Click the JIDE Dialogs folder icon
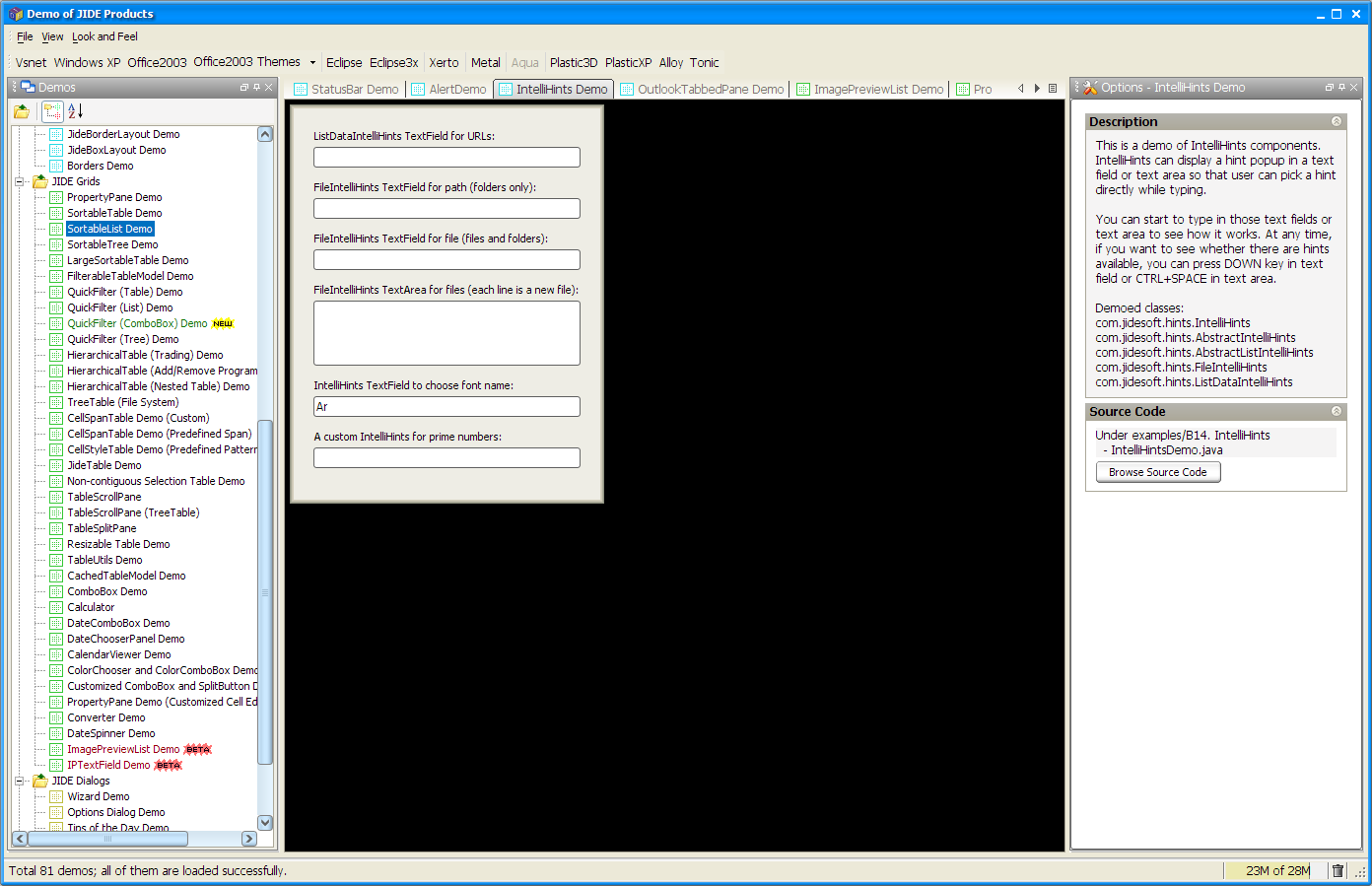The height and width of the screenshot is (886, 1372). pos(40,781)
